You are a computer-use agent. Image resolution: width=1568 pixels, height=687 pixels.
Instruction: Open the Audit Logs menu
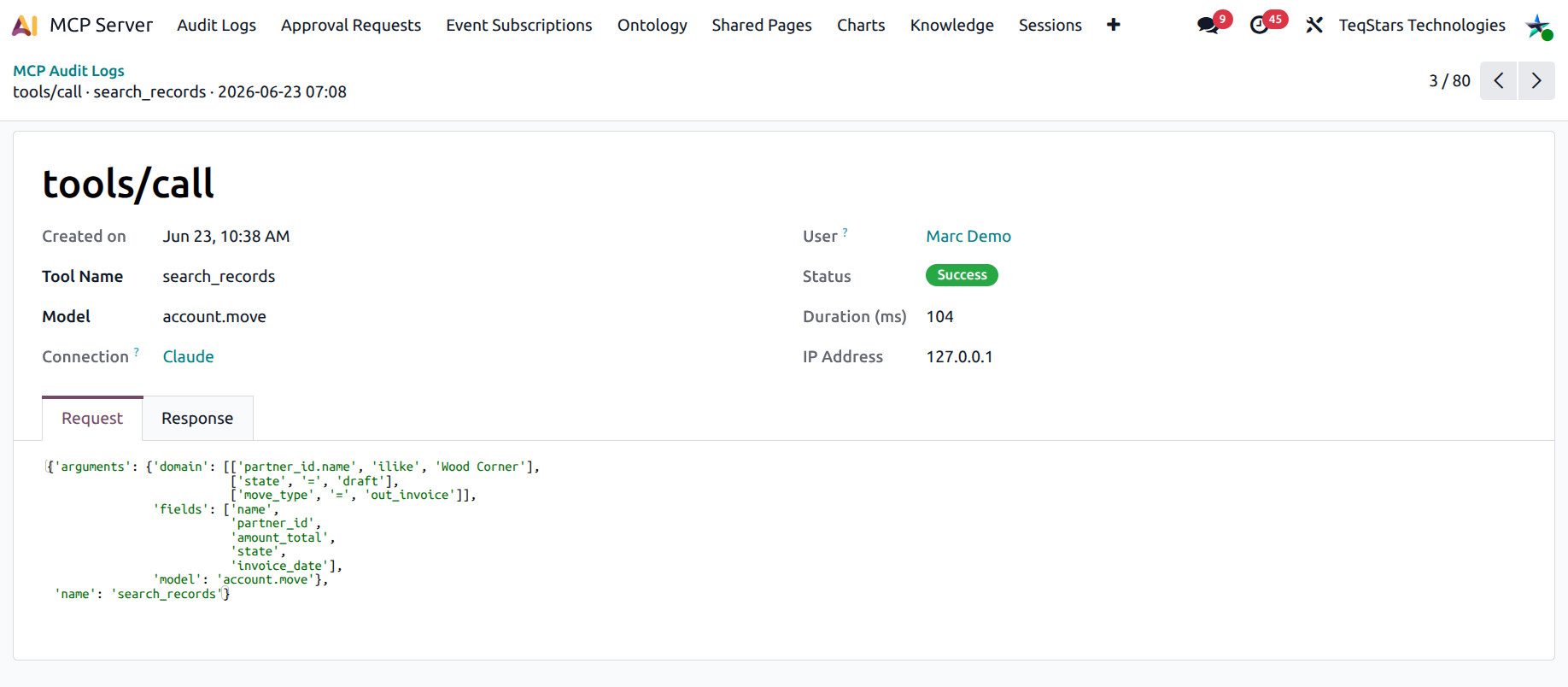coord(216,25)
